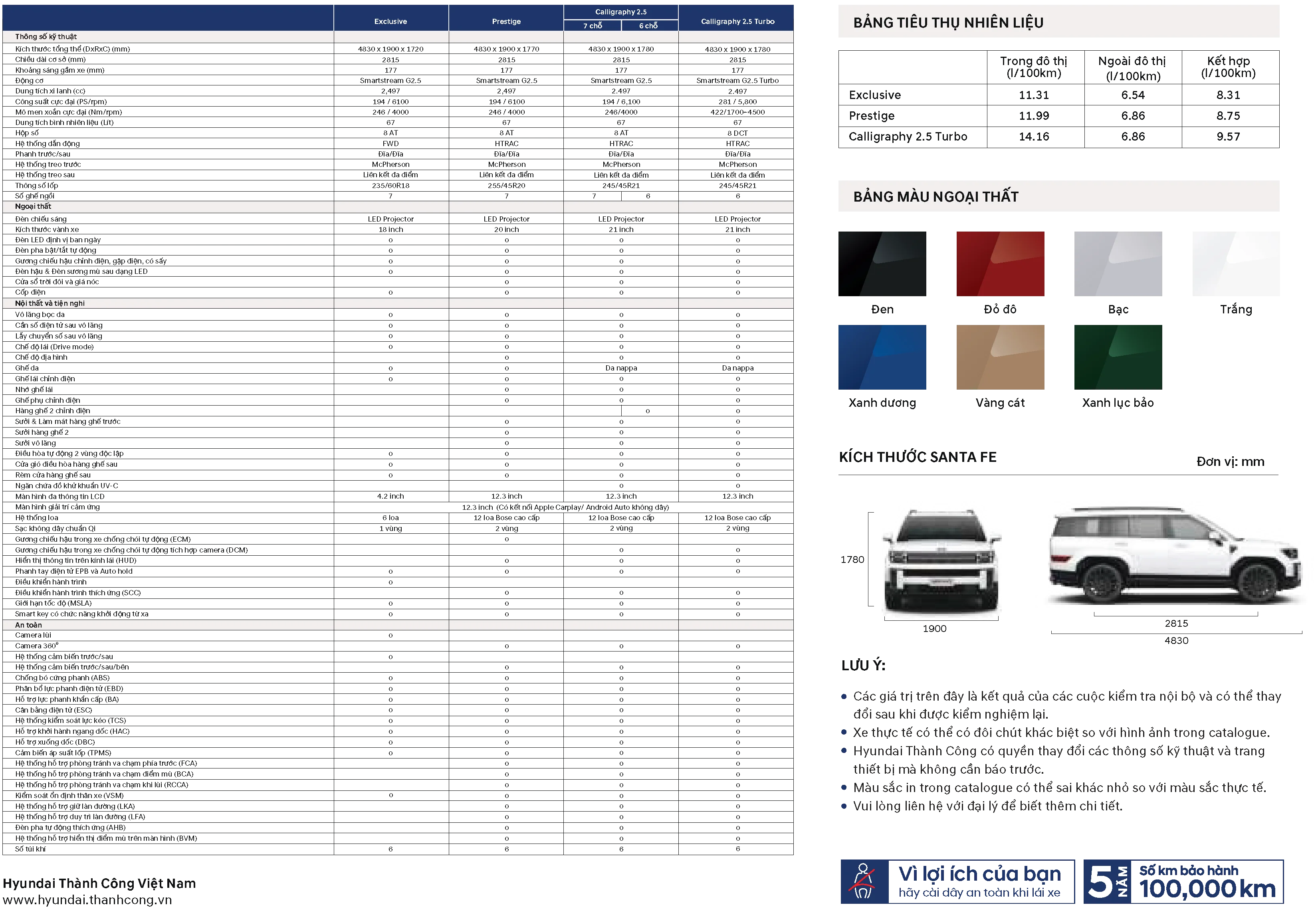Click the Nội thất và tiện nghi section row
The image size is (1316, 909).
[x=50, y=303]
